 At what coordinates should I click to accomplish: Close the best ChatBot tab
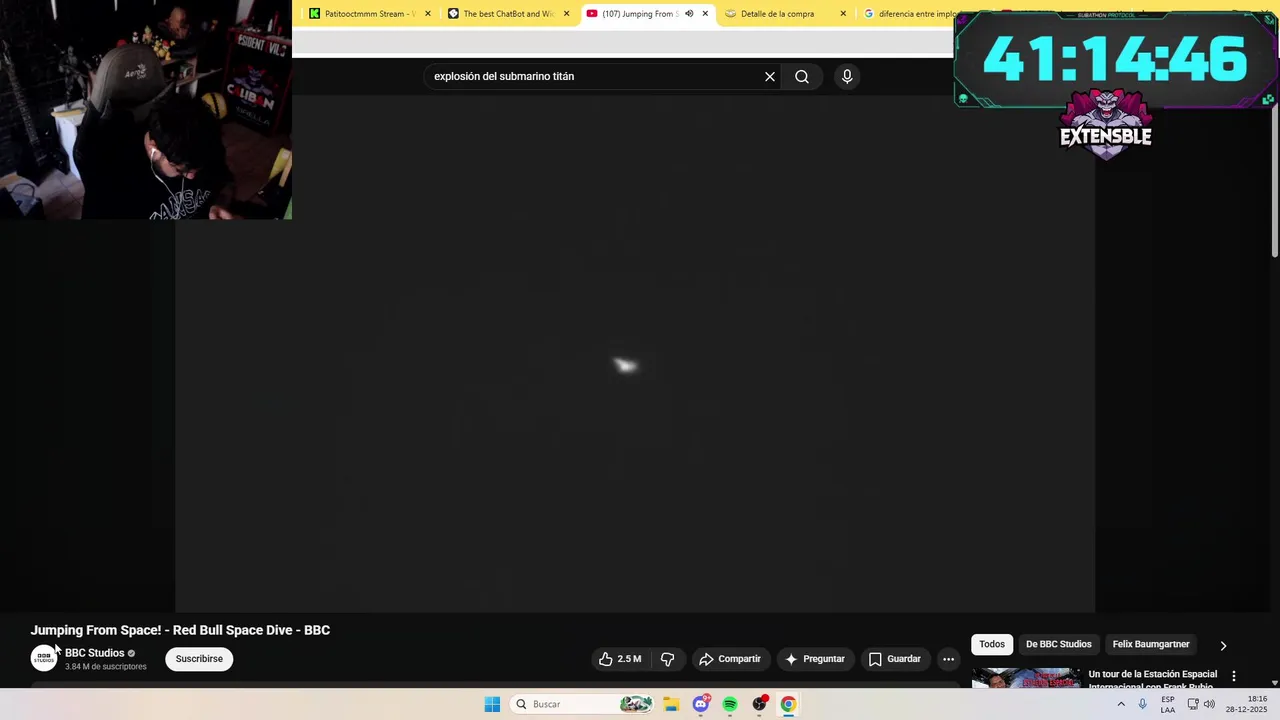pyautogui.click(x=566, y=14)
